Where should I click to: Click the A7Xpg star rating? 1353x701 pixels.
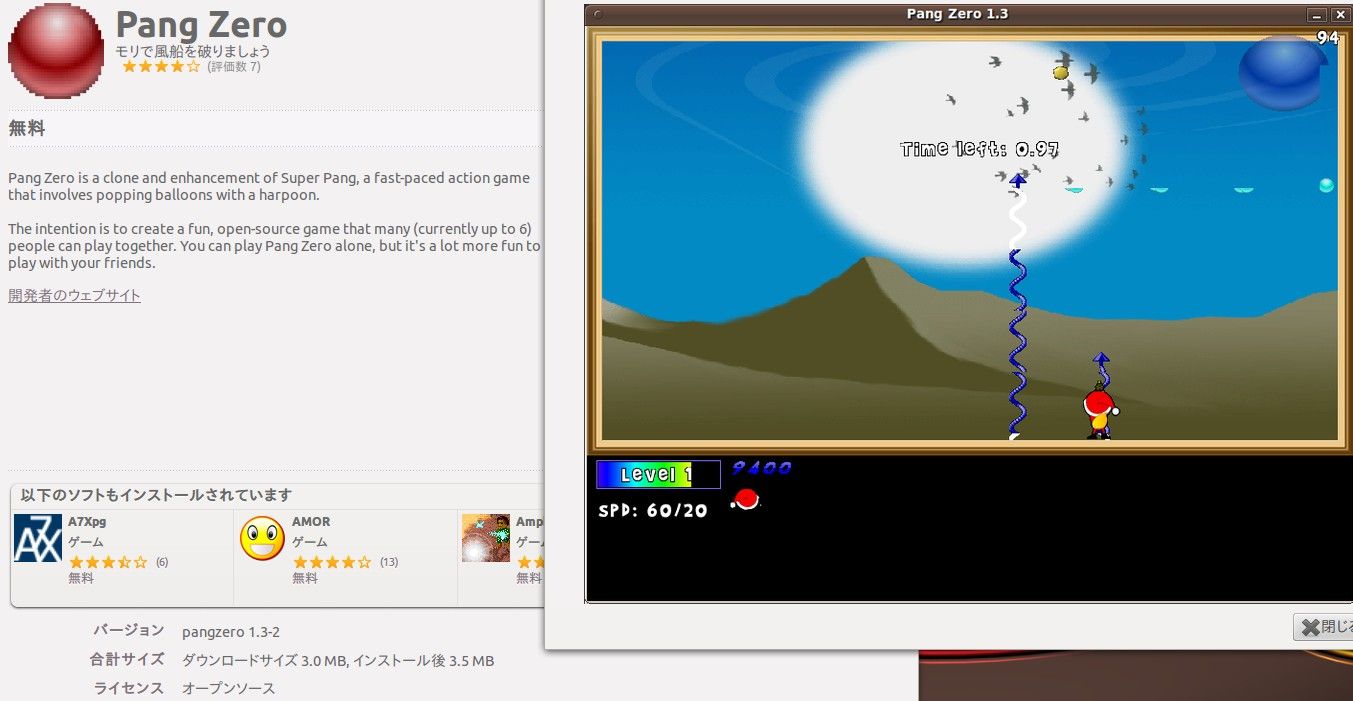click(107, 562)
